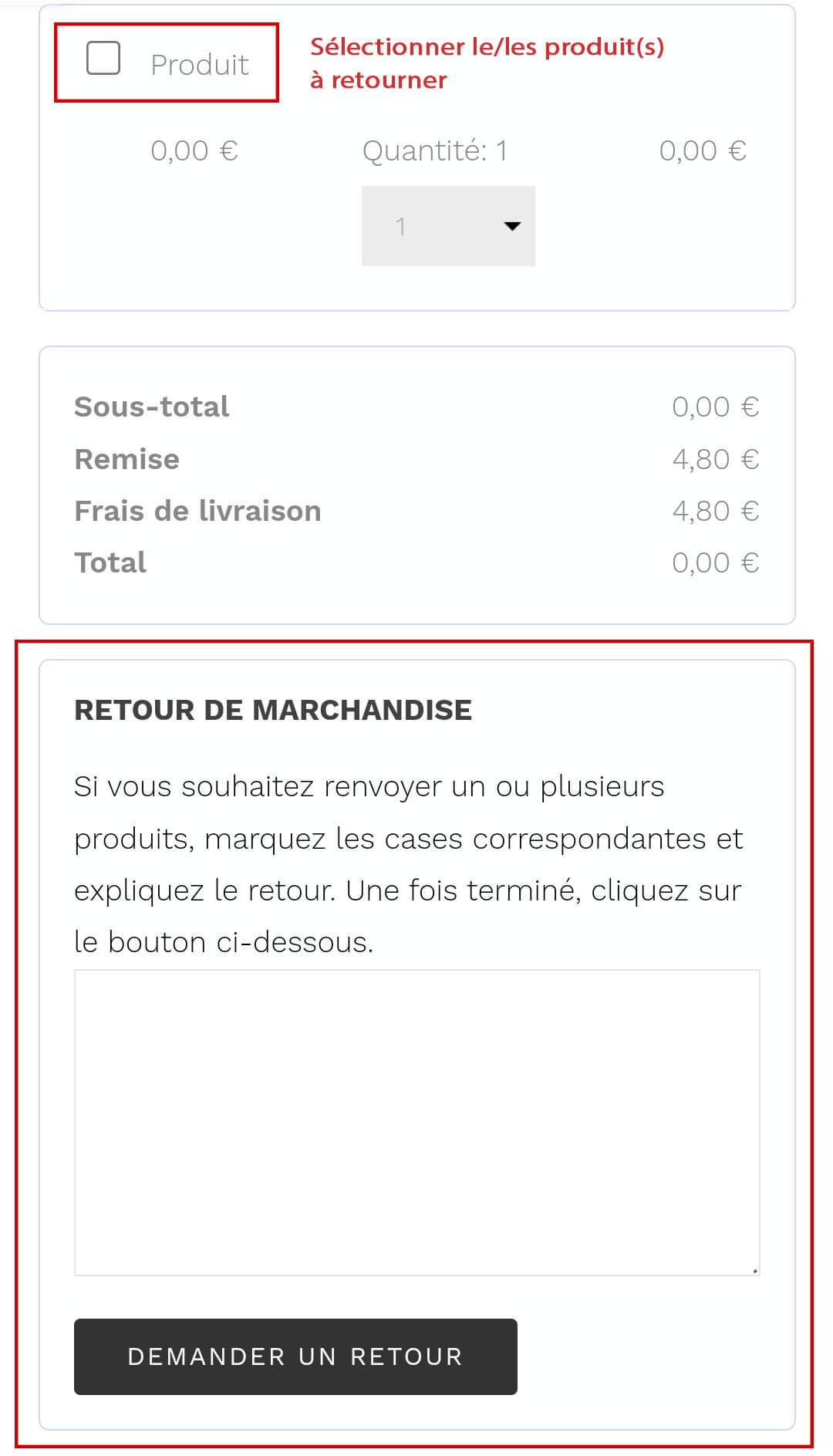Viewport: 833px width, 1456px height.
Task: Click the return instructions paragraph text
Action: point(409,864)
